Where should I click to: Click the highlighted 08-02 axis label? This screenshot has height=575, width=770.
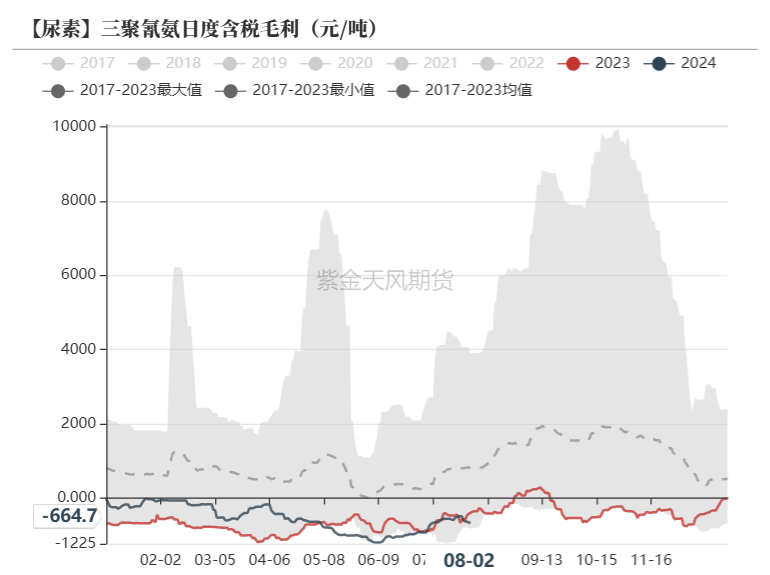tap(469, 560)
